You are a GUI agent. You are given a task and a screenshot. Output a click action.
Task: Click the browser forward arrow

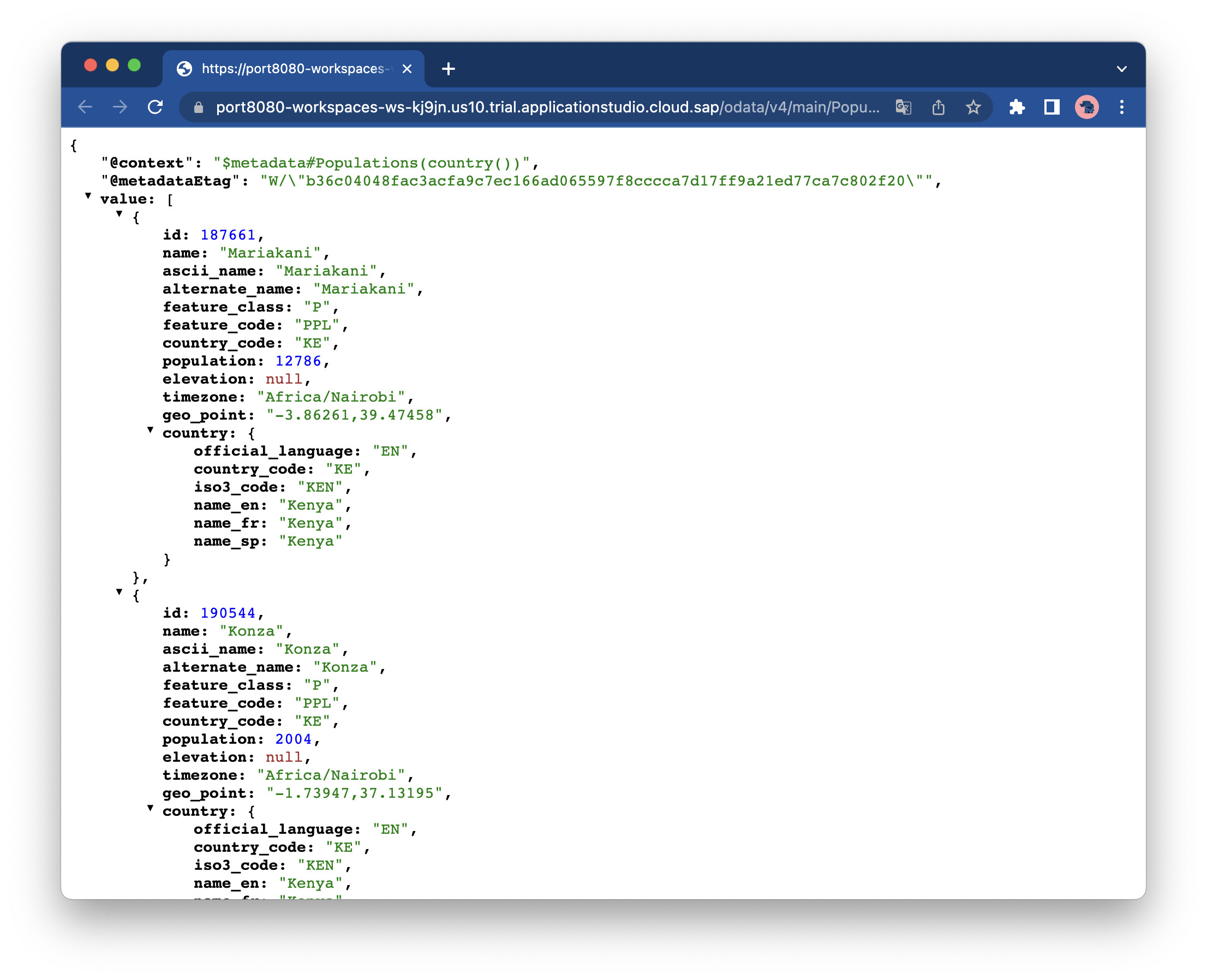120,107
